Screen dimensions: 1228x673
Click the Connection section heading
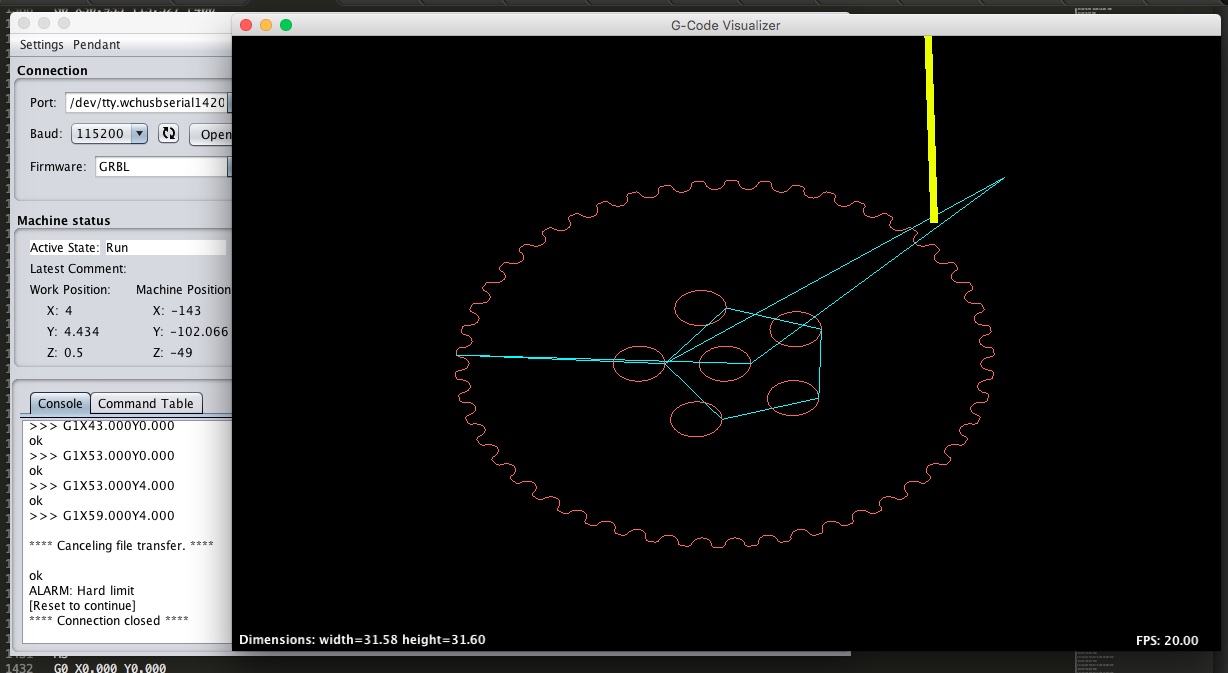click(x=53, y=71)
